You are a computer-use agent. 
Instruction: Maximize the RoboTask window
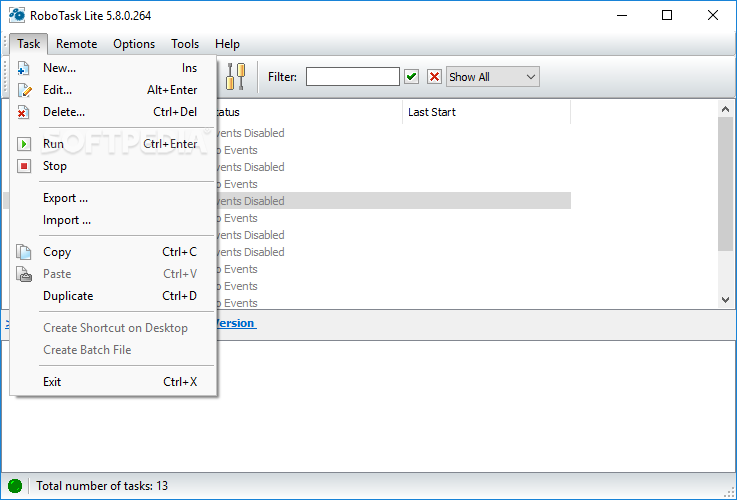point(666,15)
